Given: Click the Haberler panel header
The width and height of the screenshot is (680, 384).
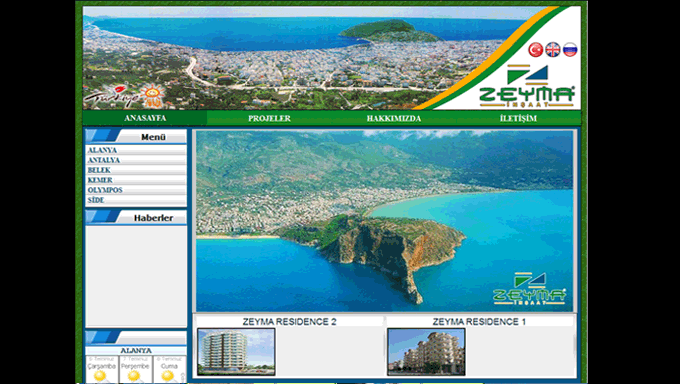Looking at the screenshot, I should (x=136, y=217).
